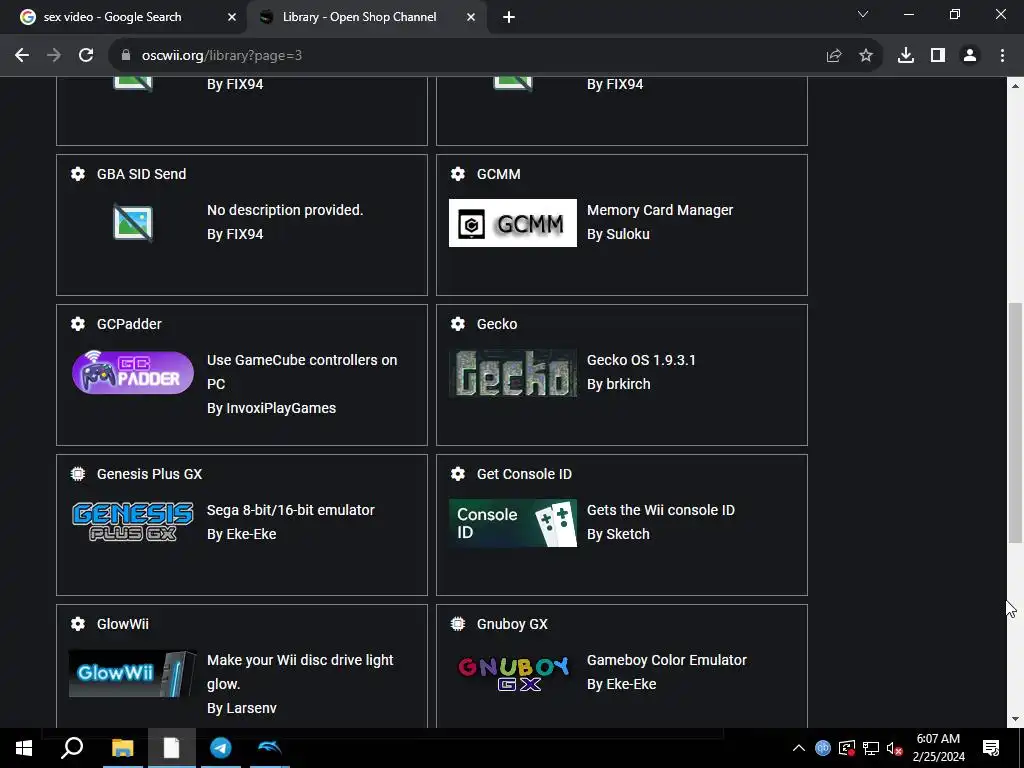Open the GCMM logo thumbnail

513,223
